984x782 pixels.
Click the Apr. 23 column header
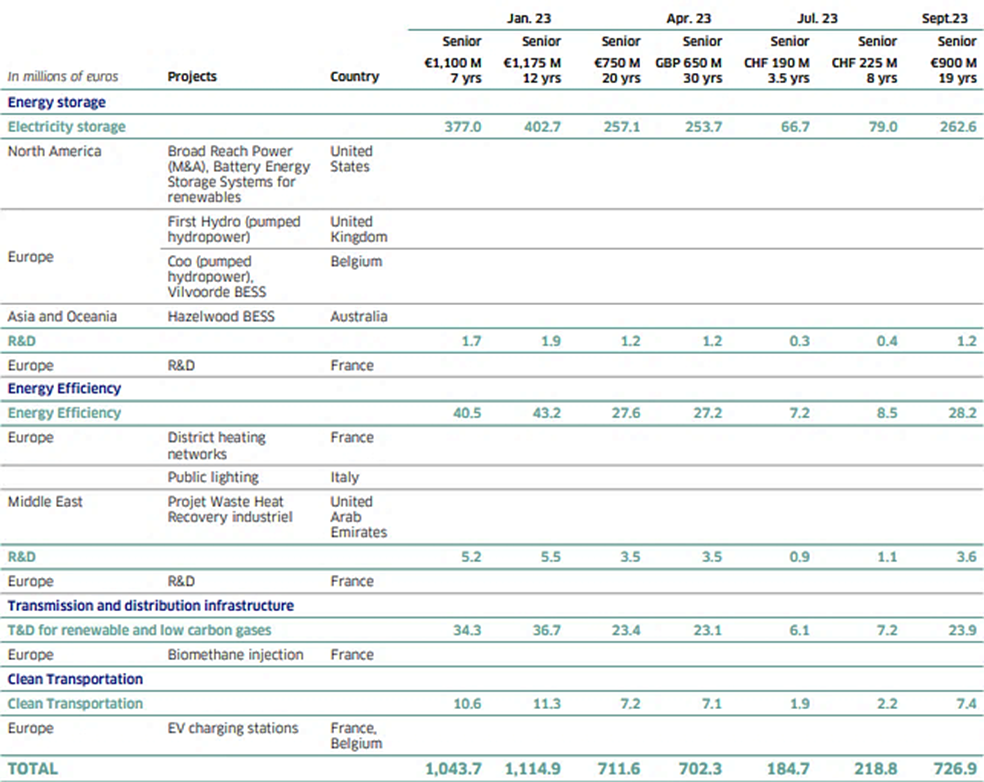point(688,17)
